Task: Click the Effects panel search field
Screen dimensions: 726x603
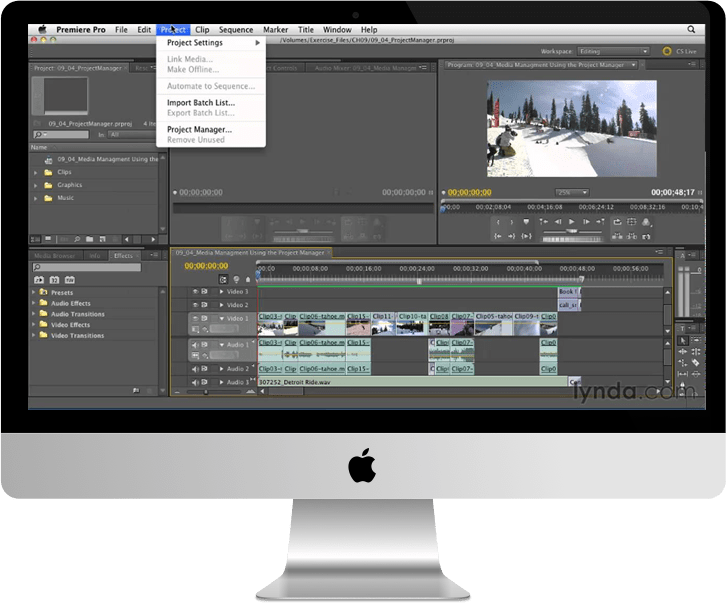Action: tap(87, 267)
